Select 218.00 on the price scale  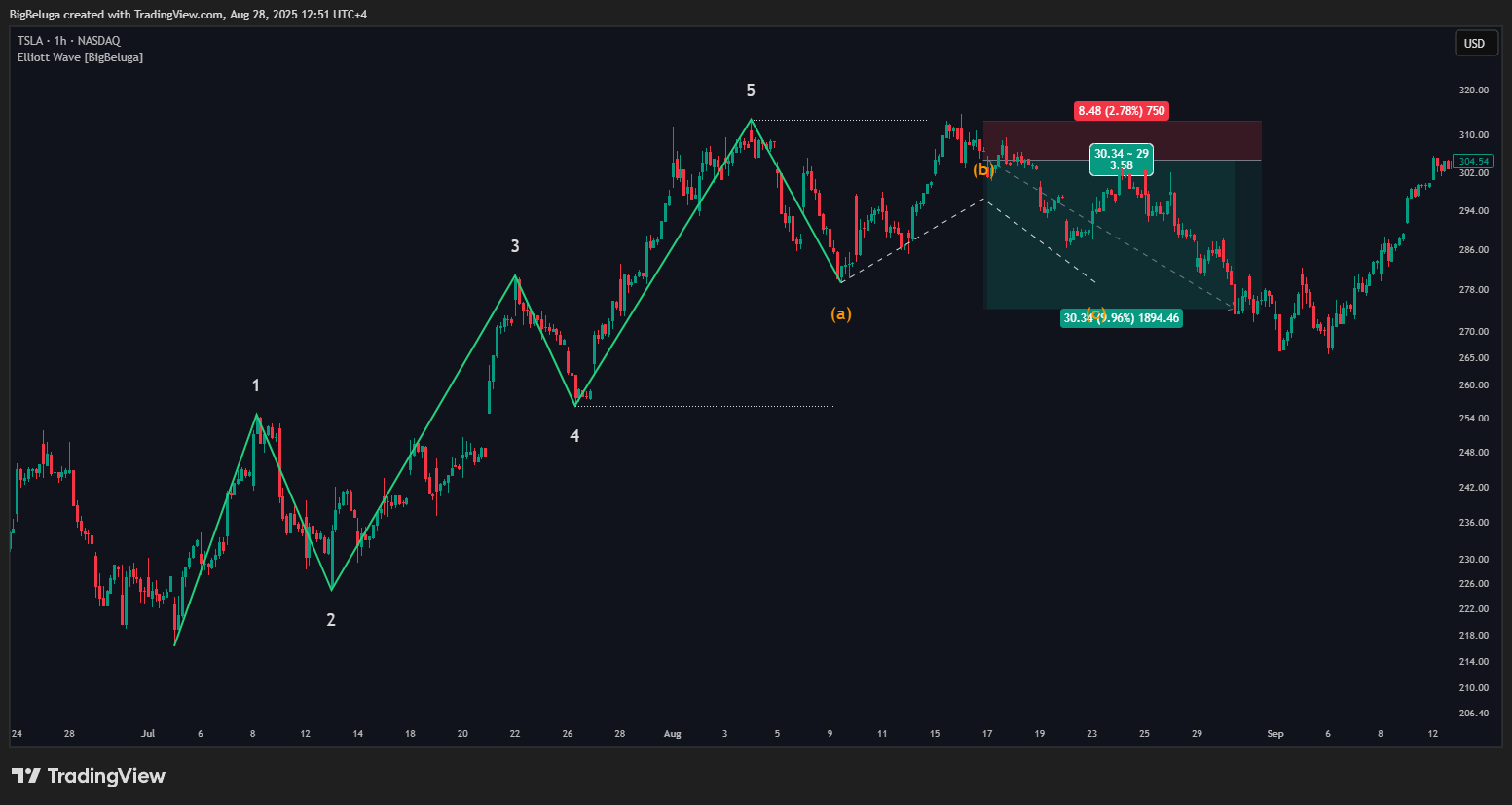click(1474, 636)
